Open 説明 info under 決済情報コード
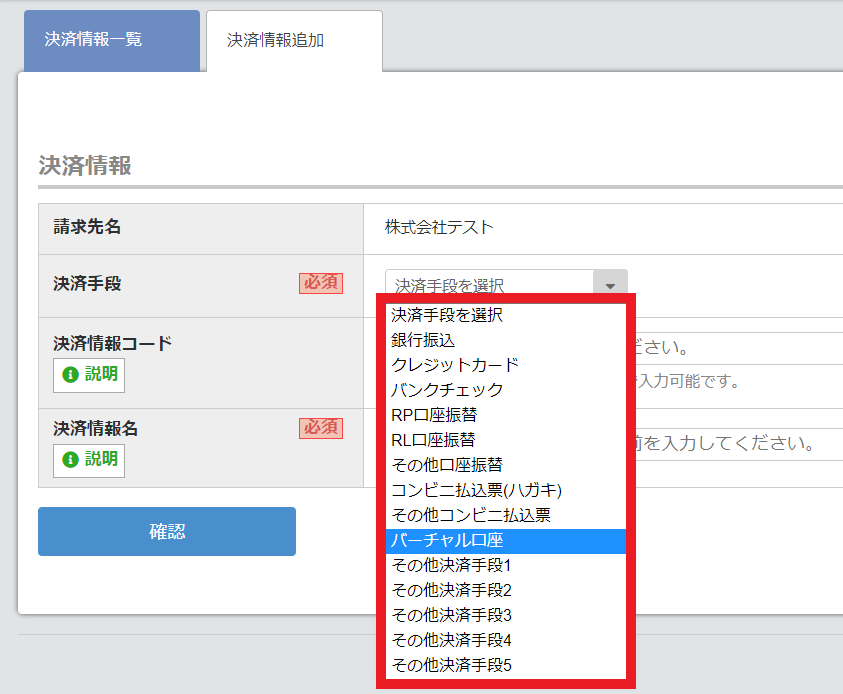 click(x=89, y=375)
